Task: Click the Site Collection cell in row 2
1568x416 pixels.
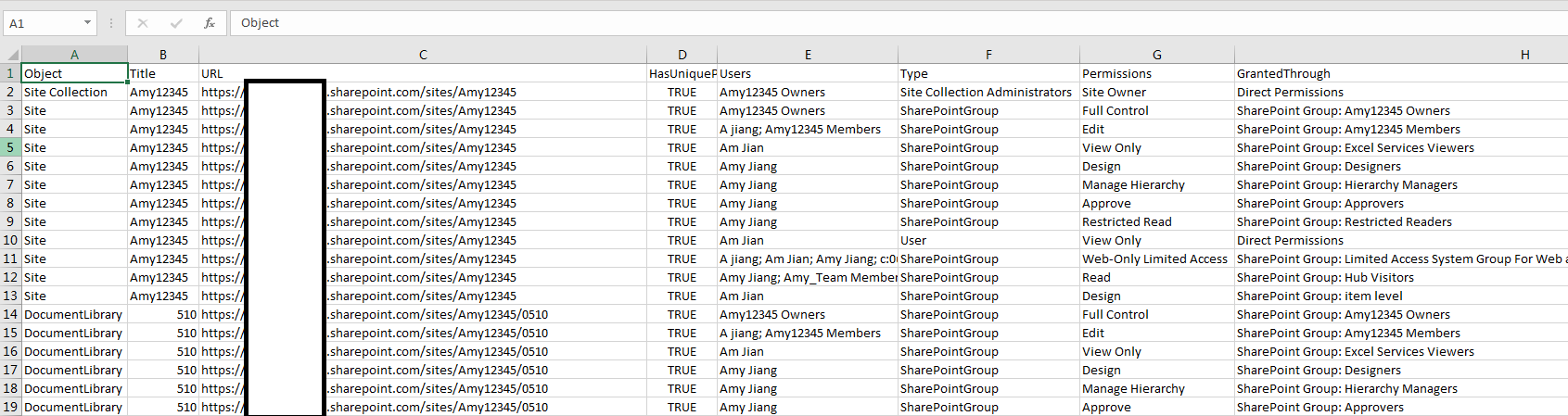Action: [74, 92]
